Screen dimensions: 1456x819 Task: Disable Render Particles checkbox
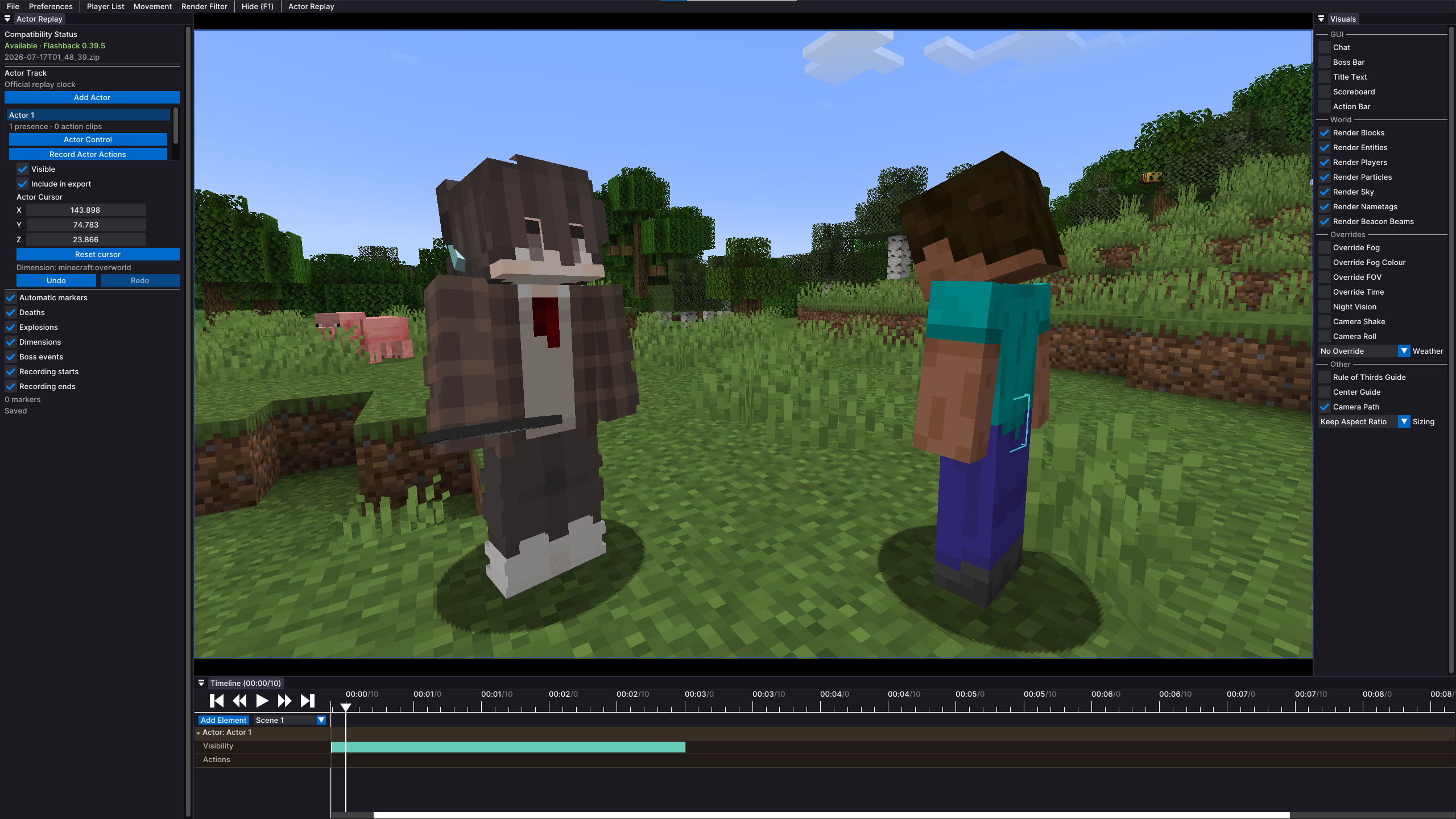pyautogui.click(x=1325, y=177)
